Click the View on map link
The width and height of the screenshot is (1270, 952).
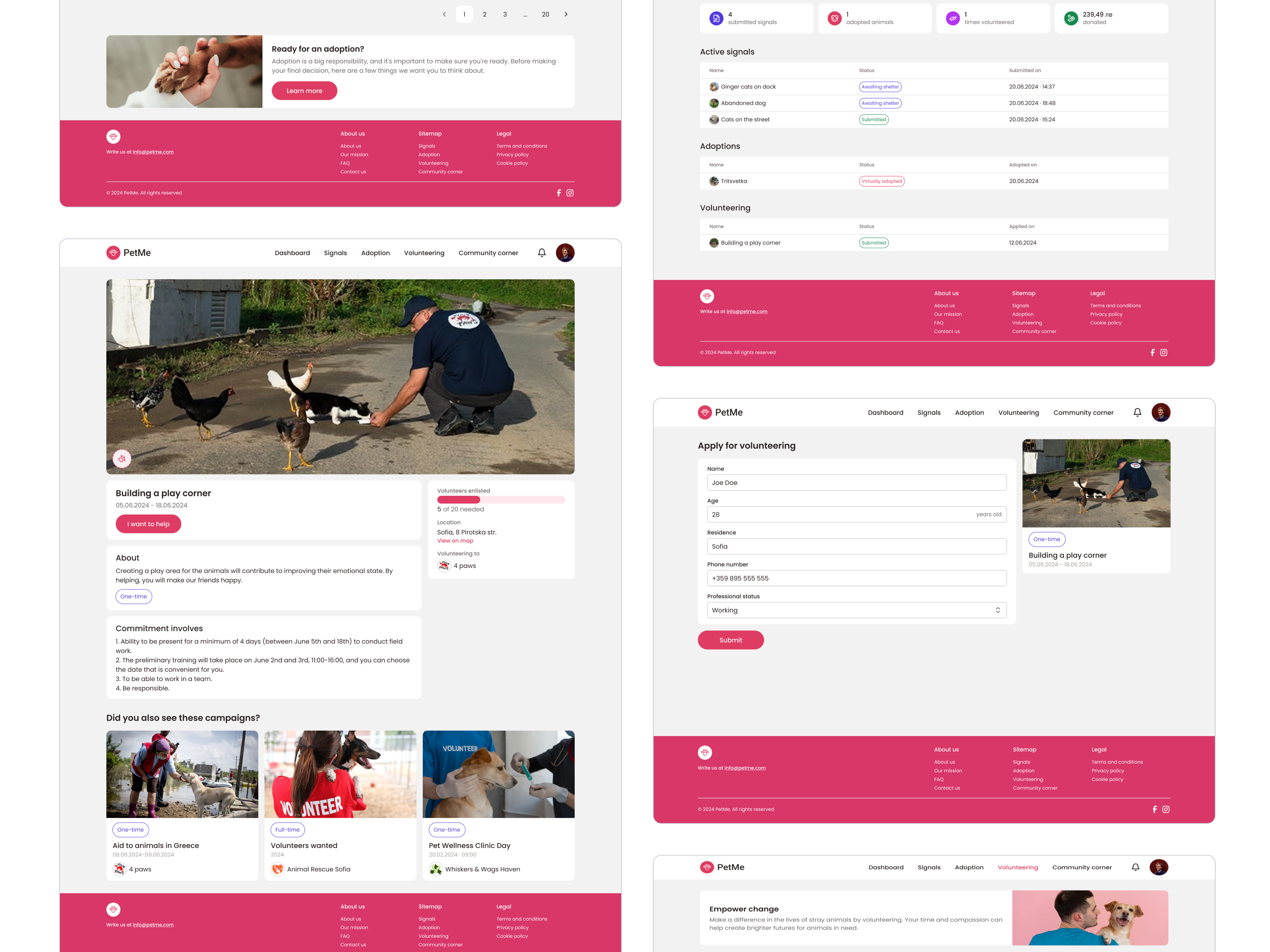coord(455,541)
